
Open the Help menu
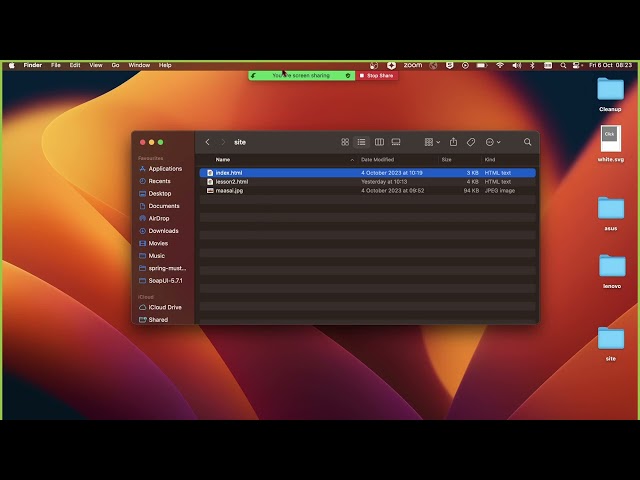tap(165, 65)
